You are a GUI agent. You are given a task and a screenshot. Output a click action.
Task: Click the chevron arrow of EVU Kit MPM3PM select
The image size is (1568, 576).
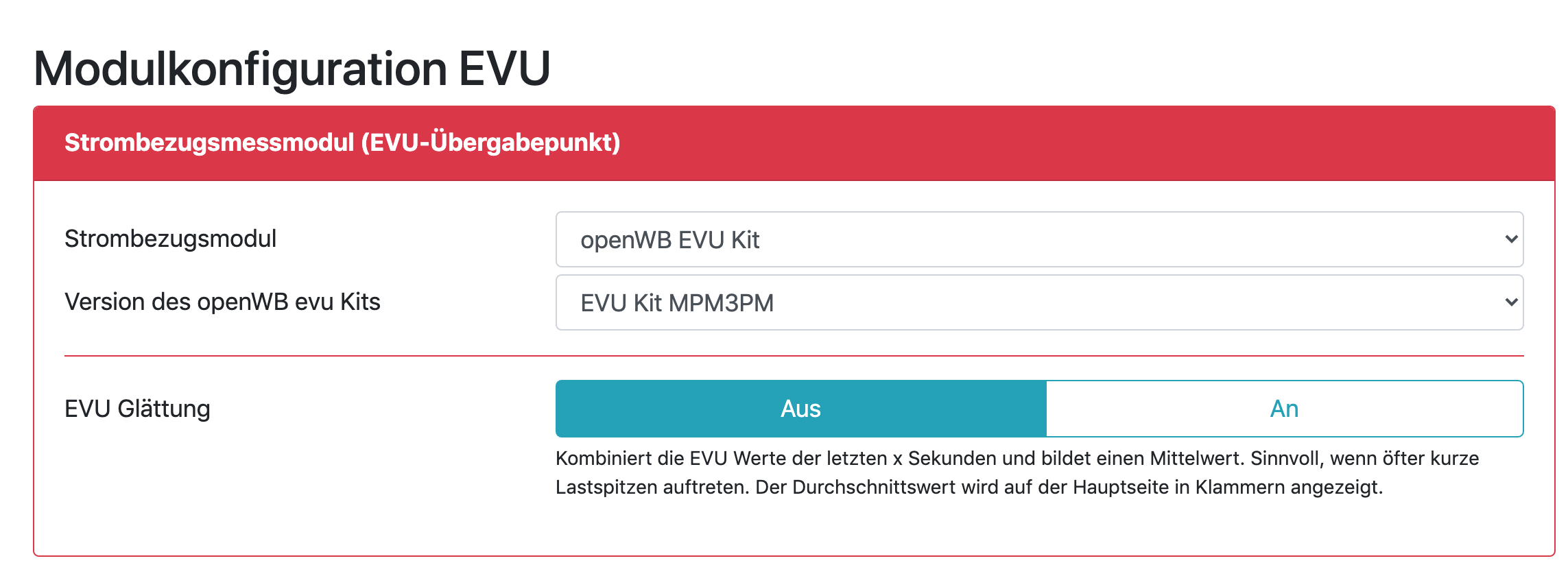pyautogui.click(x=1510, y=302)
